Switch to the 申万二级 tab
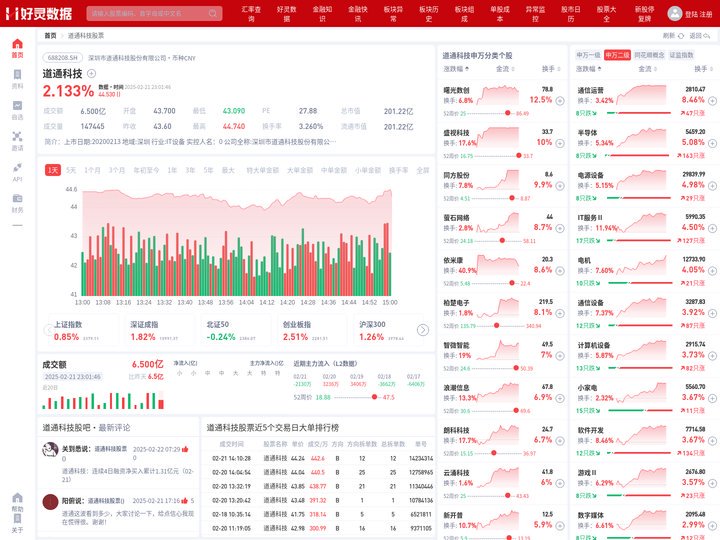Screen dimensions: 720x540 (617, 55)
